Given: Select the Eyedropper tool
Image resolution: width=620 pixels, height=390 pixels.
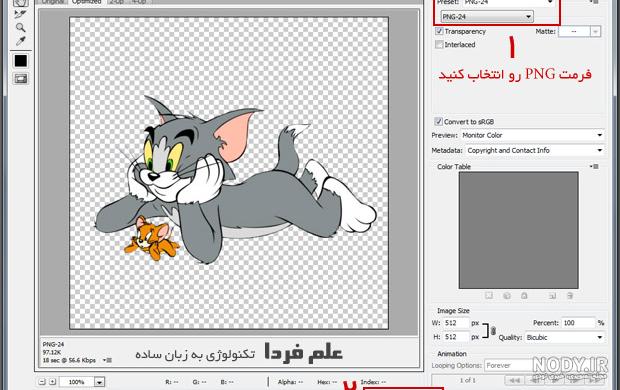Looking at the screenshot, I should tap(20, 41).
